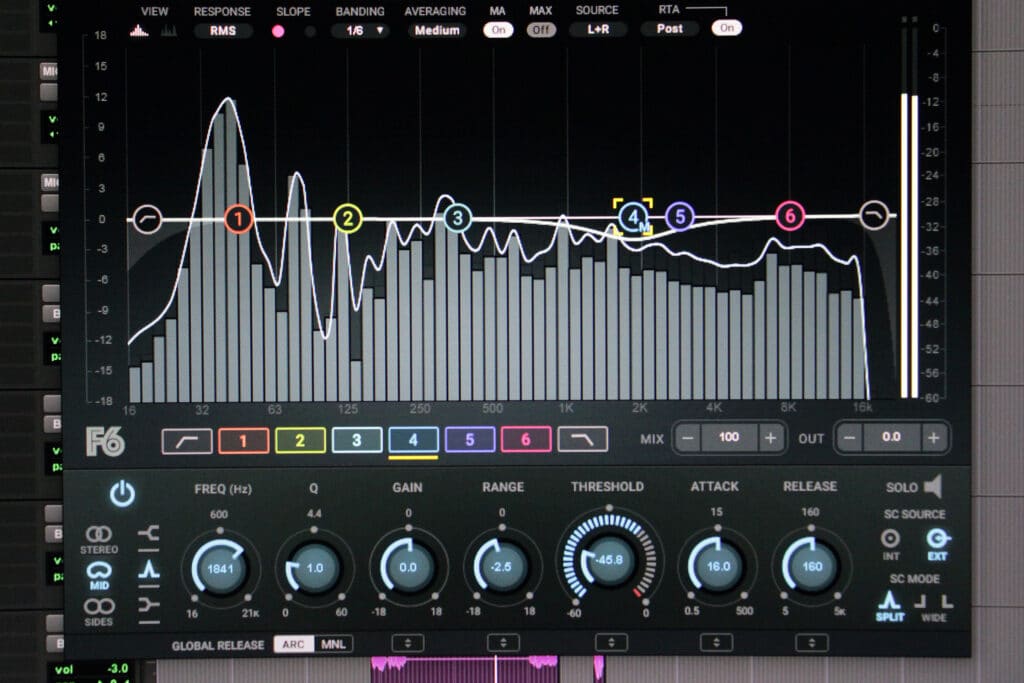Click the F6 plugin logo
The image size is (1024, 683).
tap(104, 441)
